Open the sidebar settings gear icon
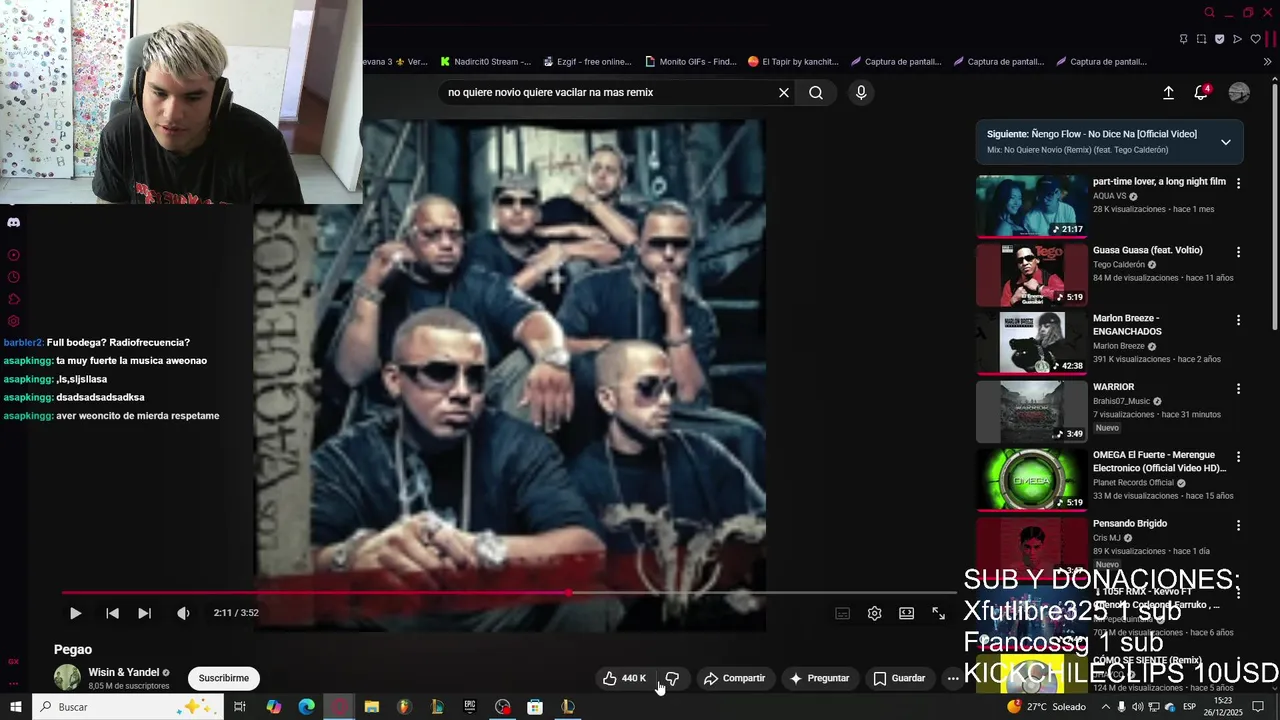1280x720 pixels. point(14,321)
